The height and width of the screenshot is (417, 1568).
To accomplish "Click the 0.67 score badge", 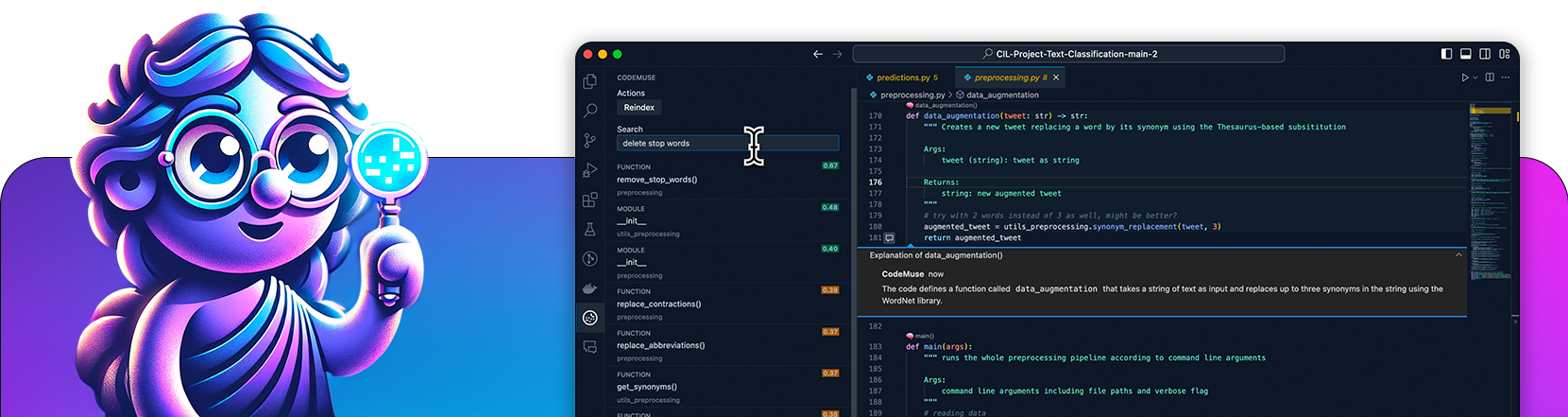I will (x=830, y=165).
